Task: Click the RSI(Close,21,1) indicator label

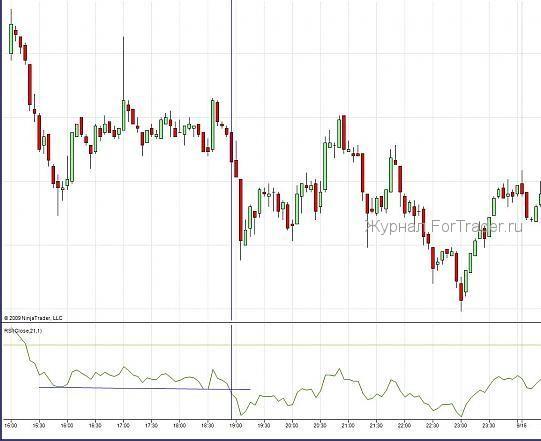Action: click(x=23, y=331)
